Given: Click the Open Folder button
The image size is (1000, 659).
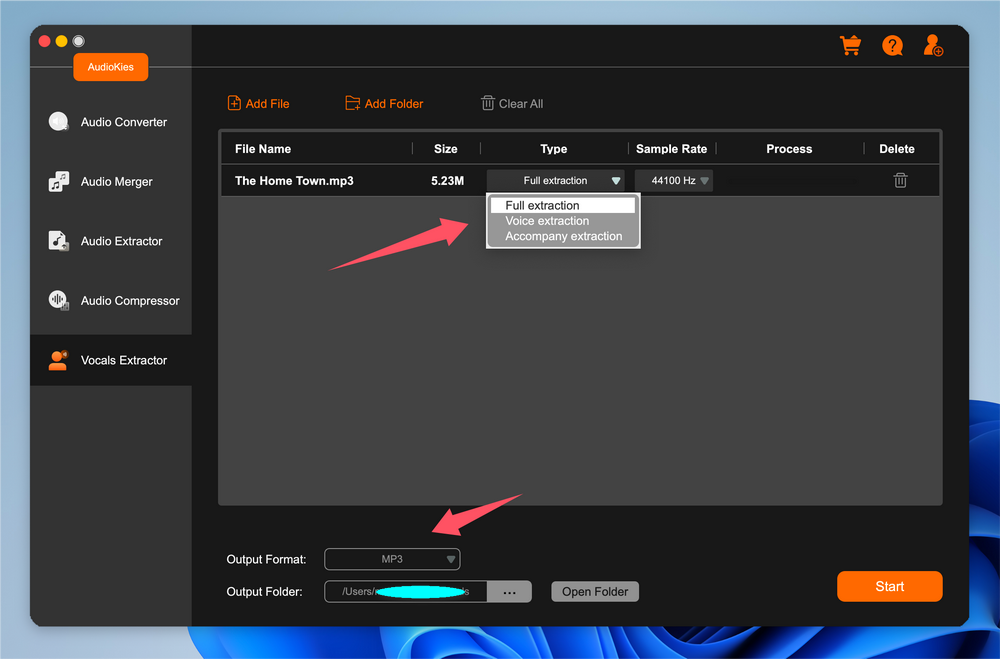Looking at the screenshot, I should [x=595, y=592].
